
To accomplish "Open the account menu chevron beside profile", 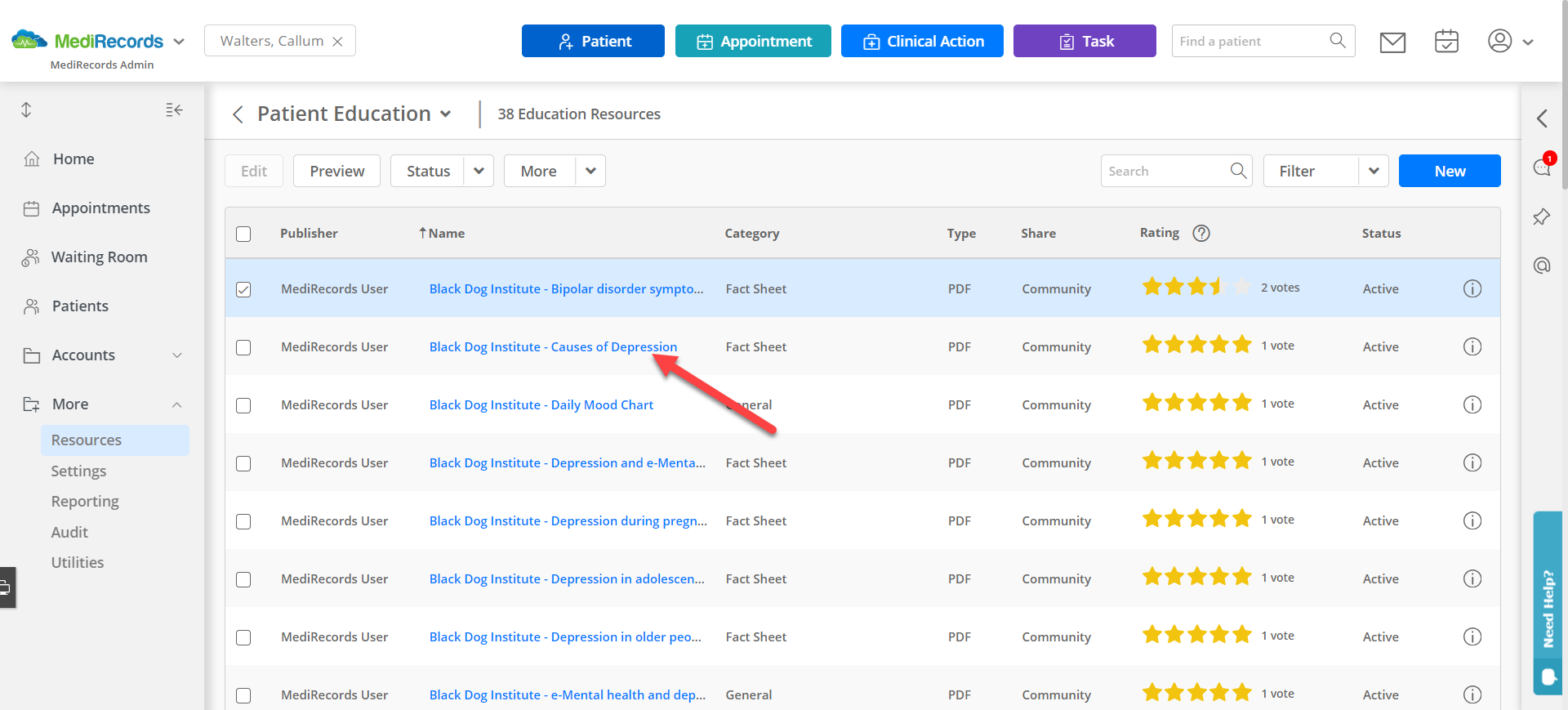I will click(1528, 42).
